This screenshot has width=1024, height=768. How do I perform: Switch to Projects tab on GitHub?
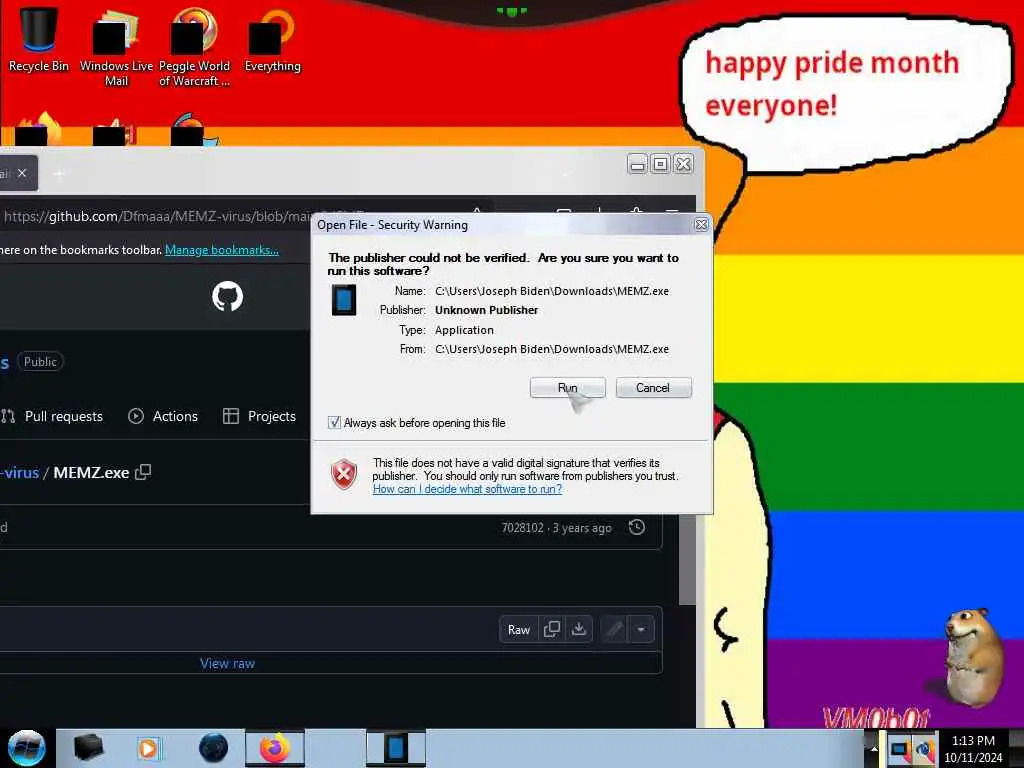(x=259, y=416)
